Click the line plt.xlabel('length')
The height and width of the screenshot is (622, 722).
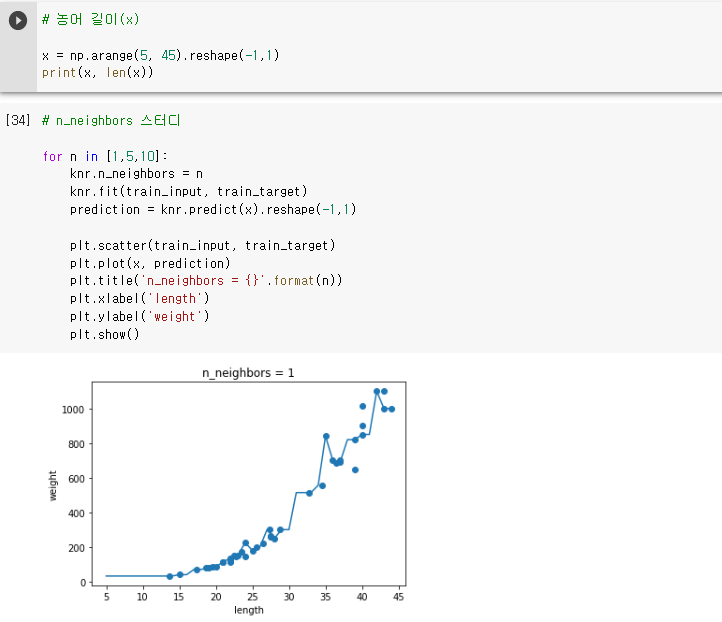coord(140,299)
